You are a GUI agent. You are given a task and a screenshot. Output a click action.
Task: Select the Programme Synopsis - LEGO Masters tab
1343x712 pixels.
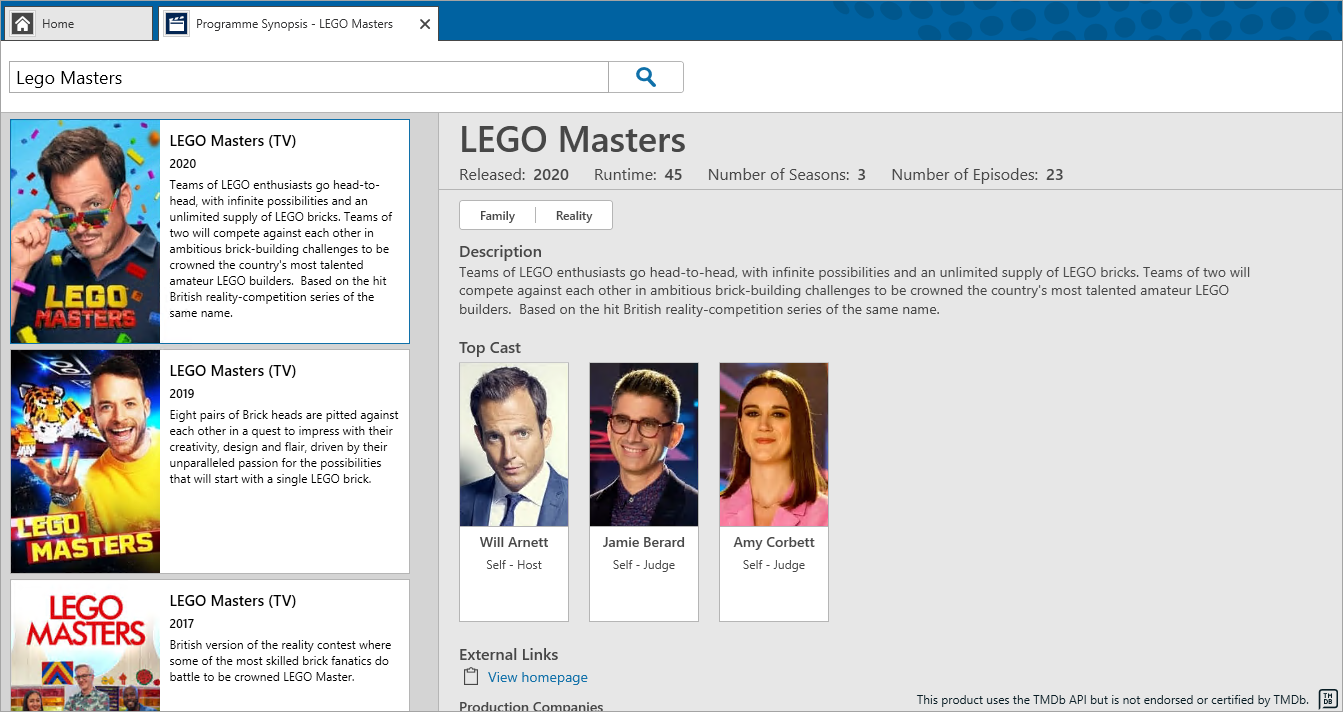(298, 23)
